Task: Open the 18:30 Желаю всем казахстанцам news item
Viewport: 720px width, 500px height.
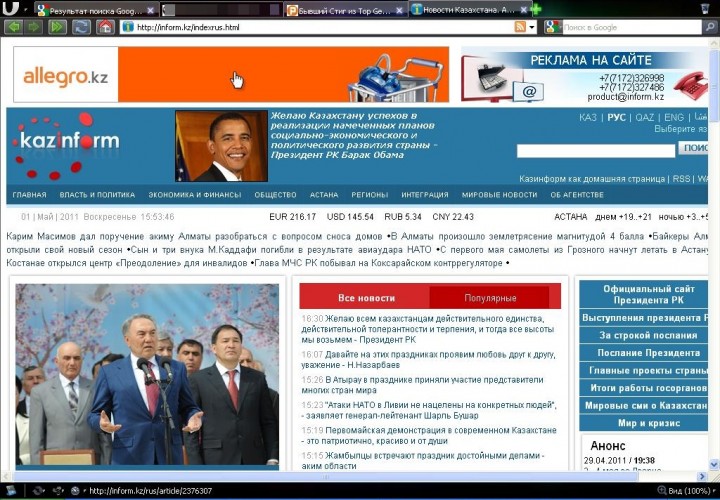Action: tap(428, 329)
